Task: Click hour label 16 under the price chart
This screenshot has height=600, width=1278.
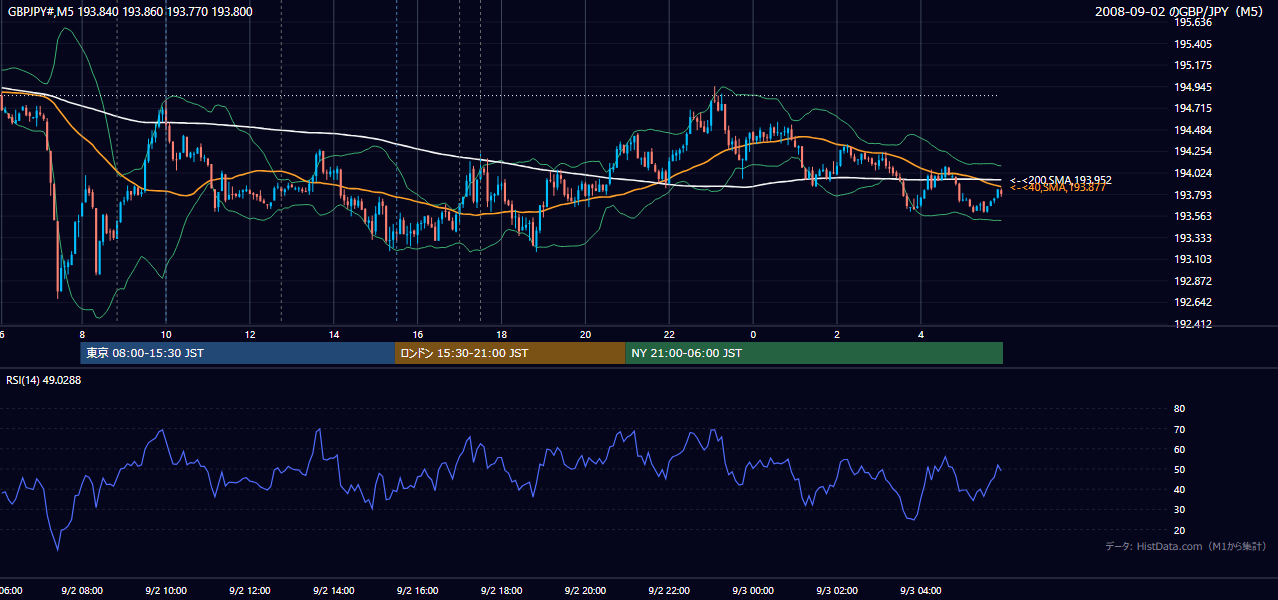Action: tap(418, 334)
